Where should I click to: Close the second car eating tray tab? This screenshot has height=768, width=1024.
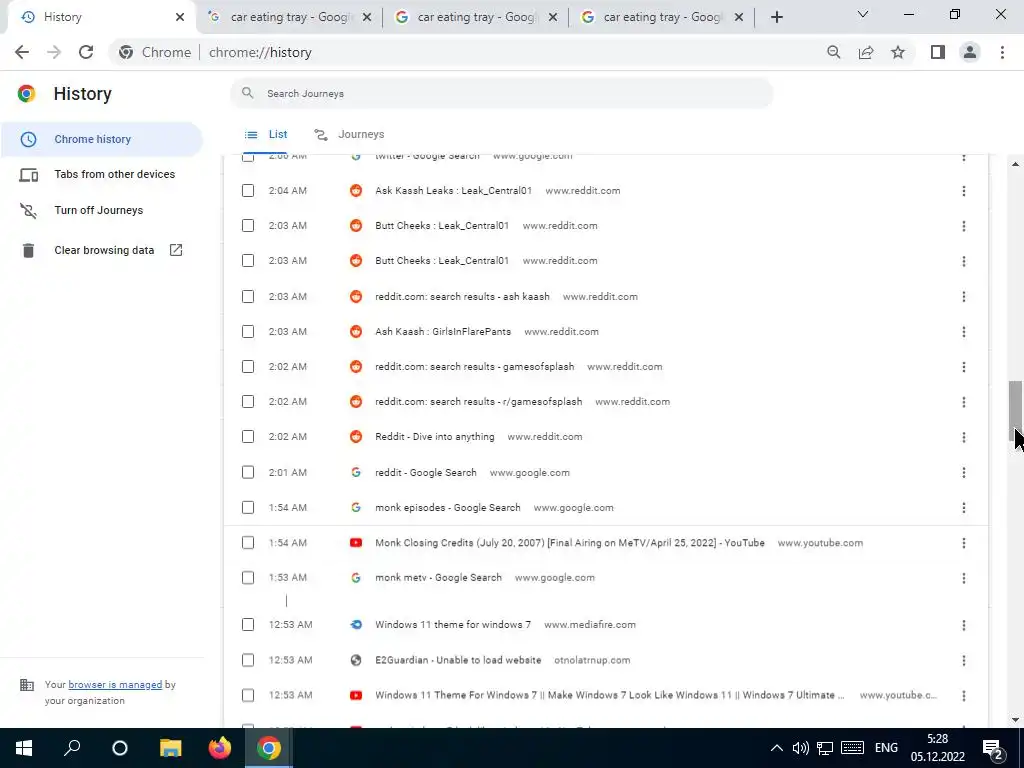pos(553,18)
